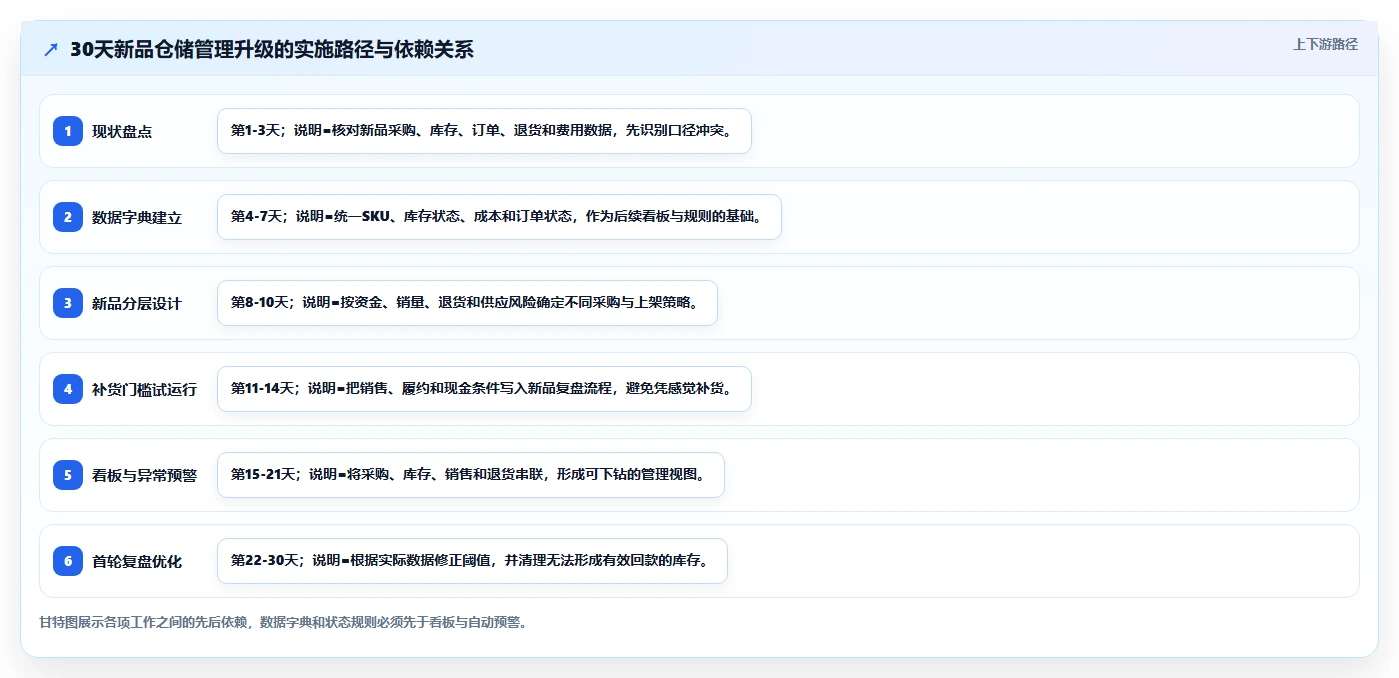Select the 新品分层设计 step label
Image resolution: width=1399 pixels, height=678 pixels.
[137, 303]
